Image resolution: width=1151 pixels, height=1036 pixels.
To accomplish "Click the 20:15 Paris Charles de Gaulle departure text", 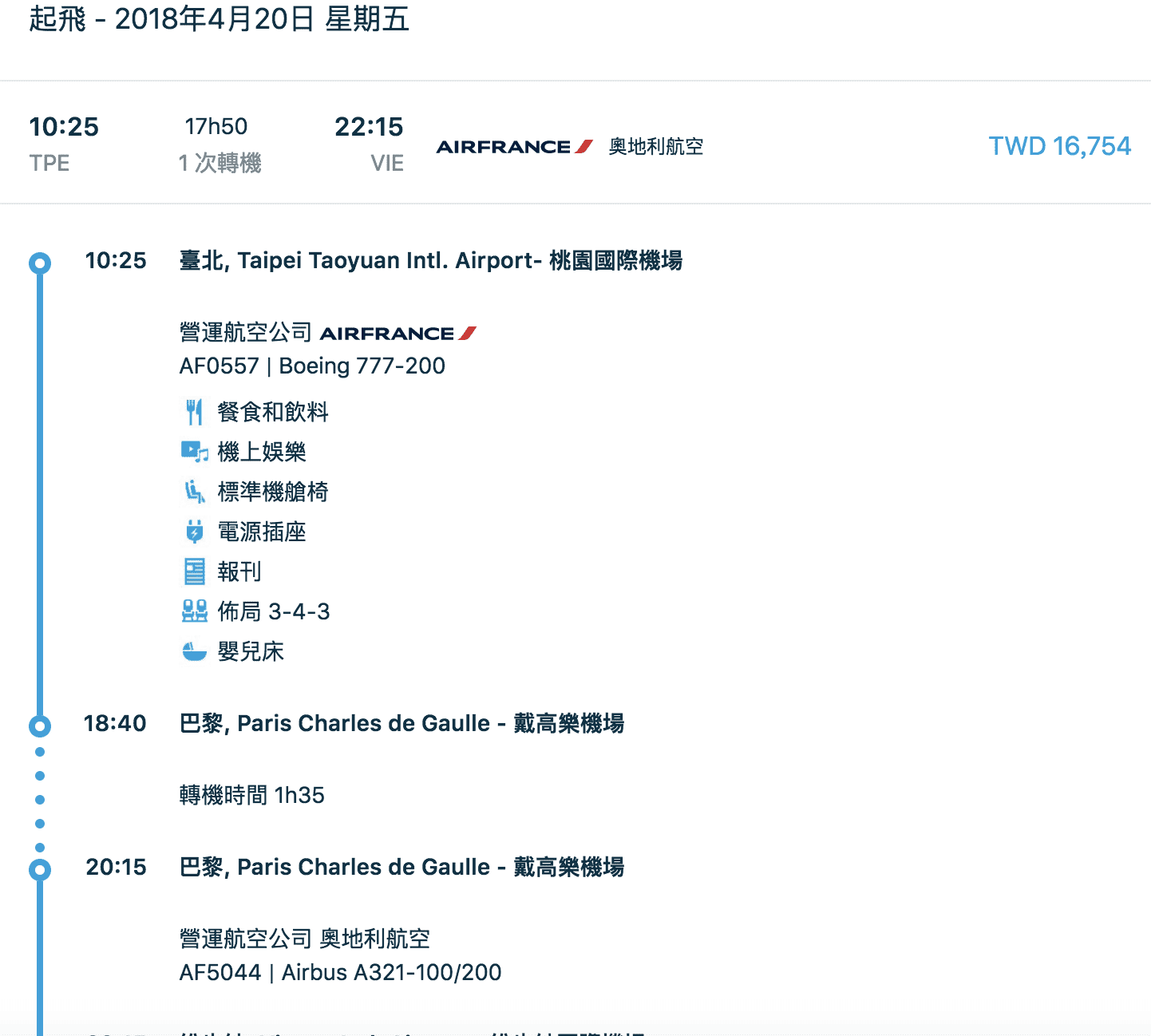I will 402,867.
